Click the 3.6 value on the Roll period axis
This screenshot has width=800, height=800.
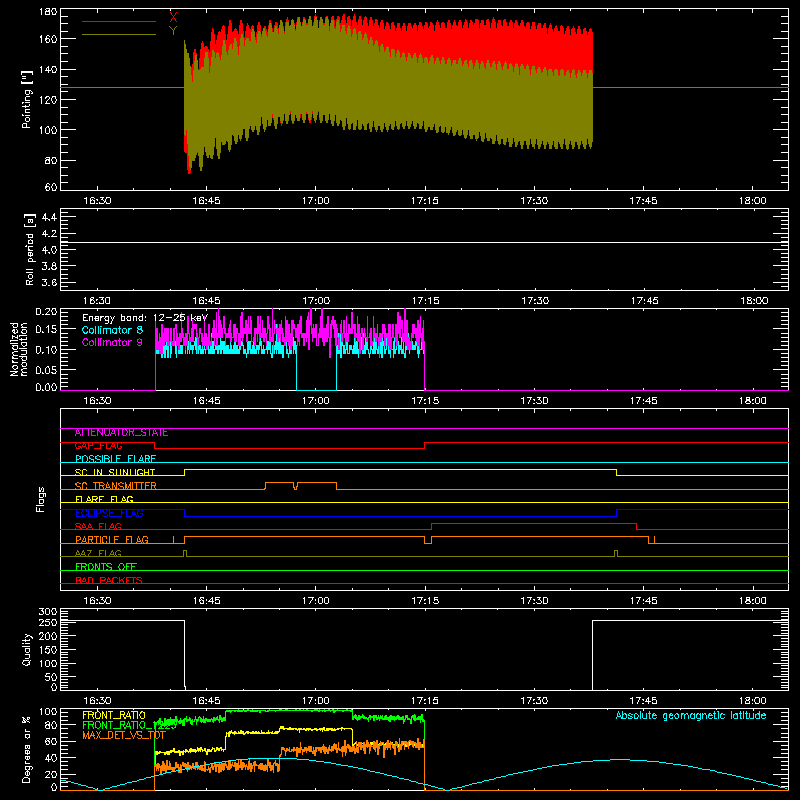click(49, 283)
